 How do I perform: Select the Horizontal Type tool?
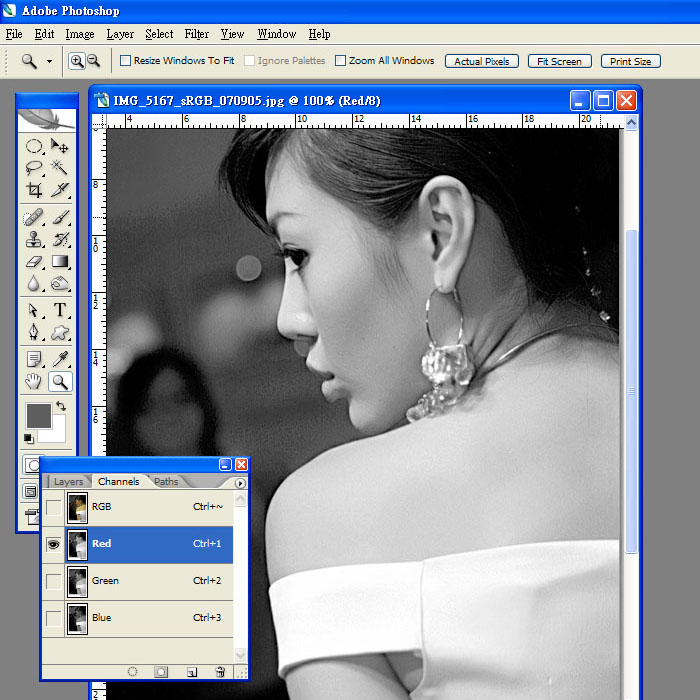click(60, 310)
